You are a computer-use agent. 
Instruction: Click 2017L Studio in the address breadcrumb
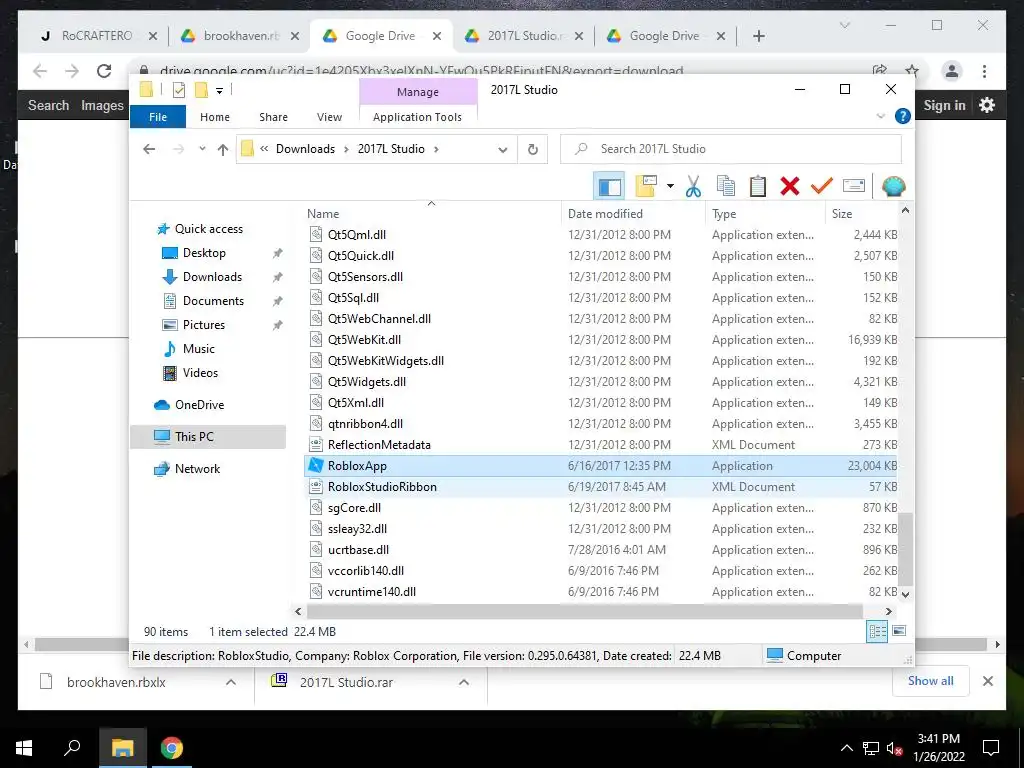click(x=391, y=149)
